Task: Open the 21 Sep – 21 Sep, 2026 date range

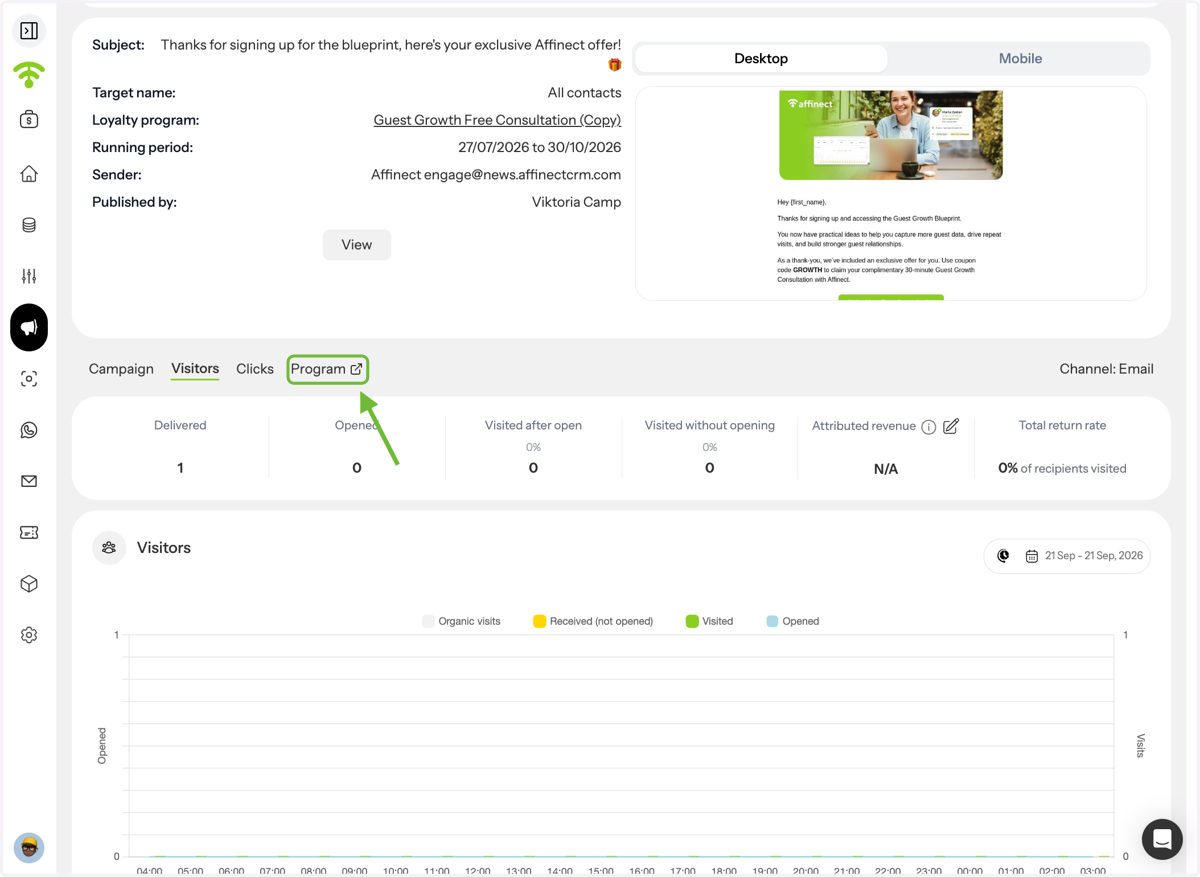Action: 1067,556
